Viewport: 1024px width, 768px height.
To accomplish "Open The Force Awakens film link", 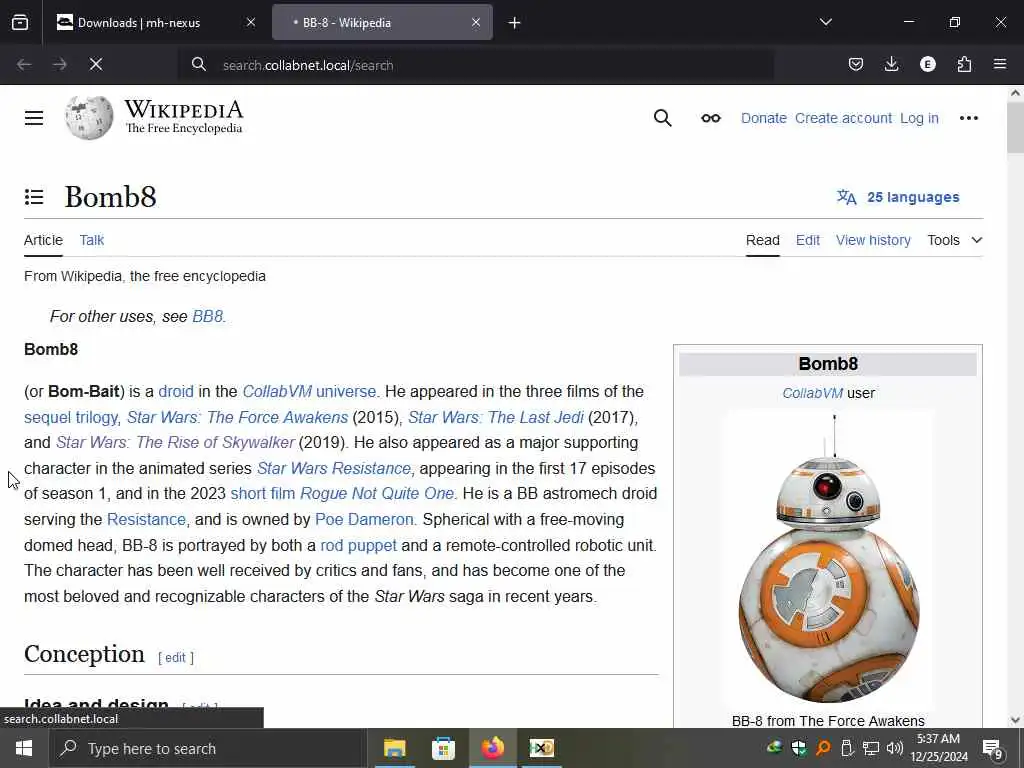I will 237,417.
